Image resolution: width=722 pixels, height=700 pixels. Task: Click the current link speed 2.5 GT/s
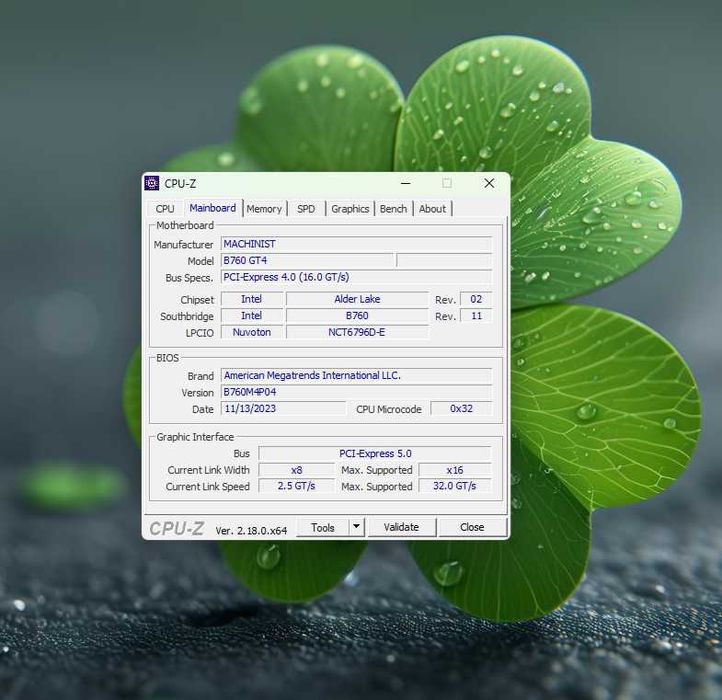[x=296, y=486]
